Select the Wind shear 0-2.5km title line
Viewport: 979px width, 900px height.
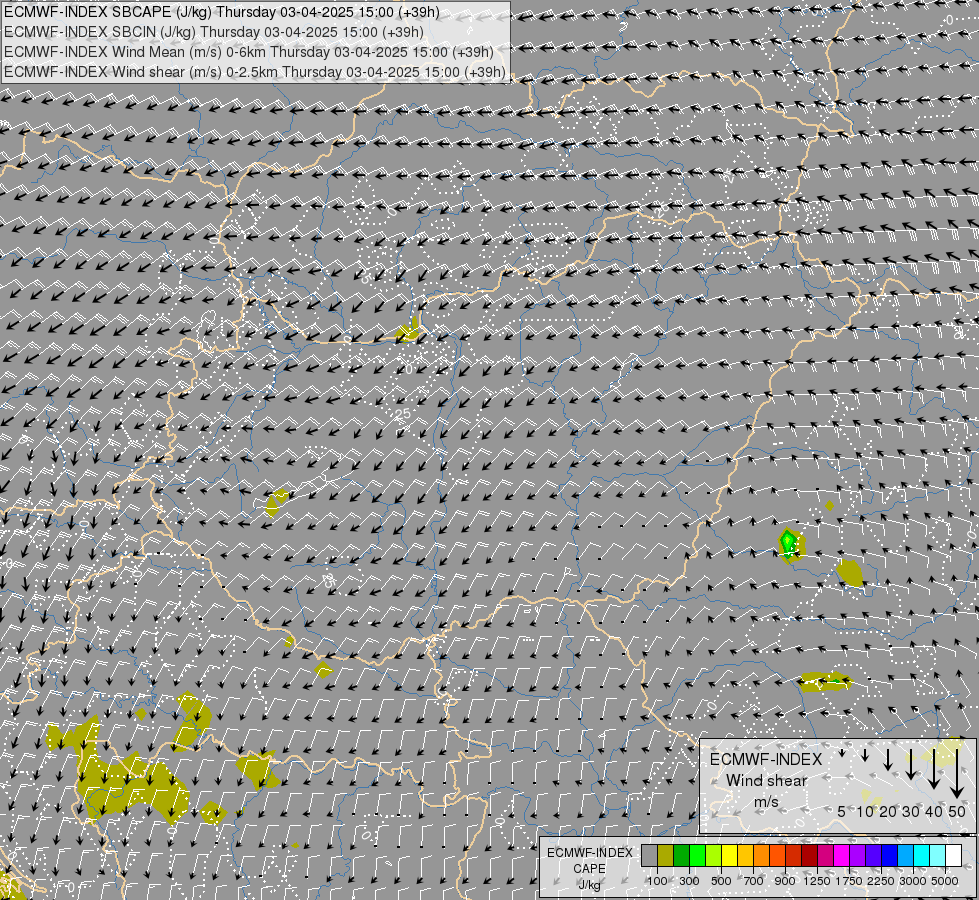pos(255,72)
